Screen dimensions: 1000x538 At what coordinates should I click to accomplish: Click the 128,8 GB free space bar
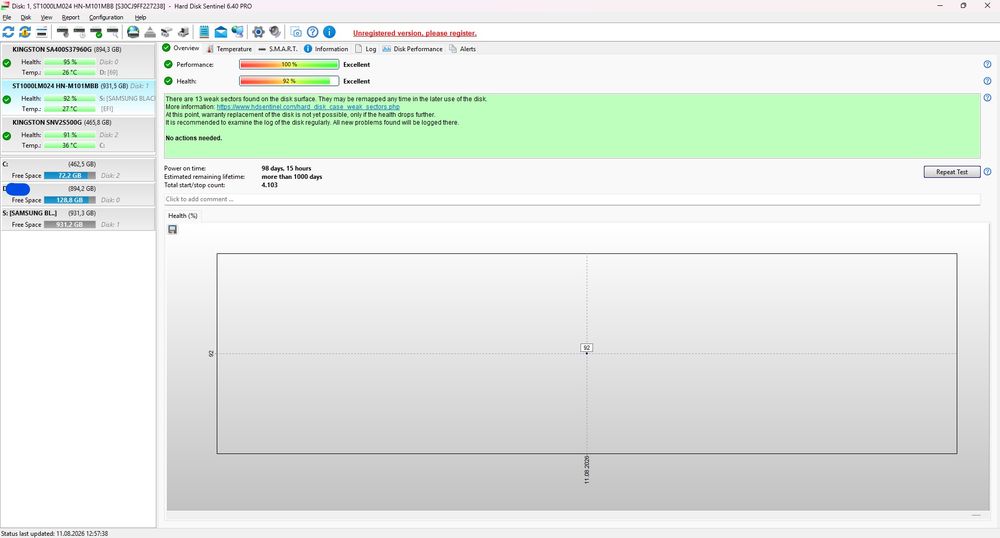click(70, 200)
